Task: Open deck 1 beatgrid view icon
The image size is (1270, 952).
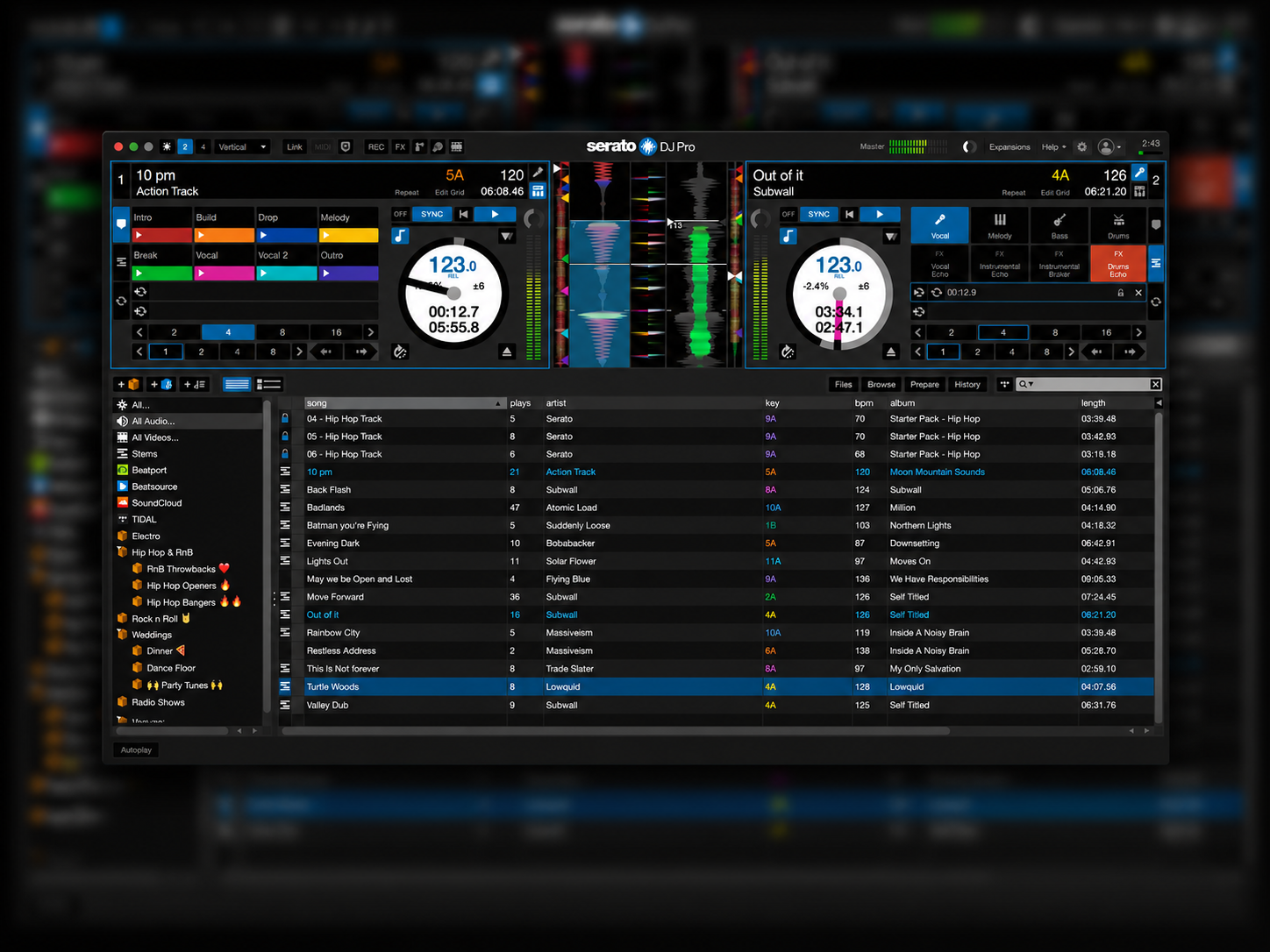Action: (539, 191)
